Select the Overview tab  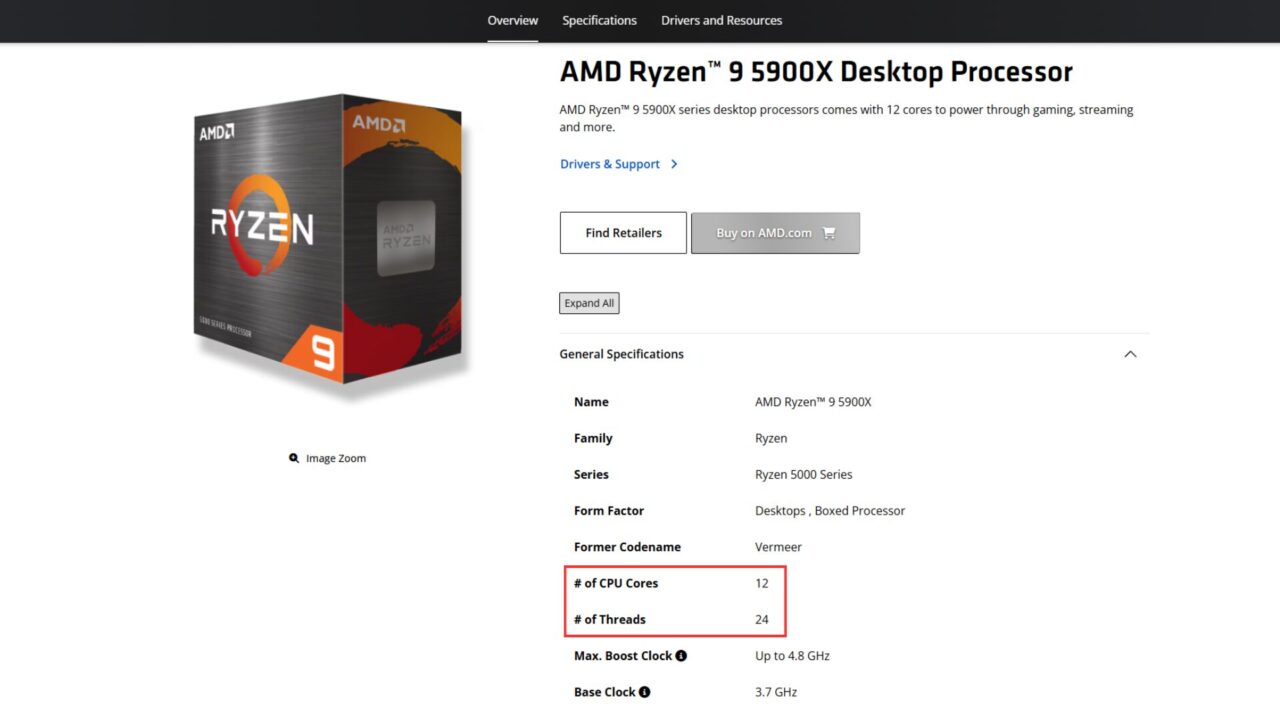pos(512,20)
